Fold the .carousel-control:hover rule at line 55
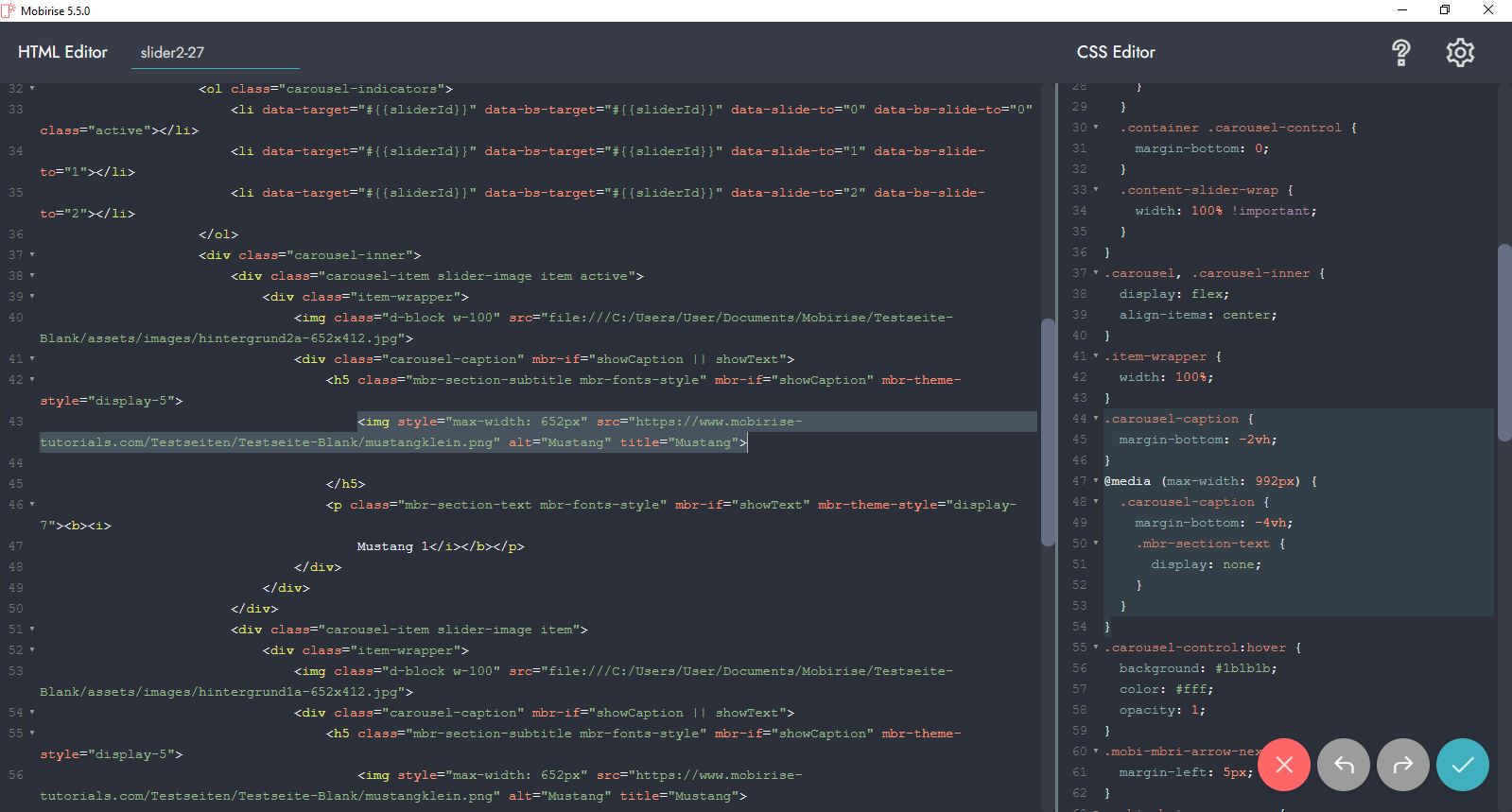Viewport: 1512px width, 812px height. (1096, 648)
